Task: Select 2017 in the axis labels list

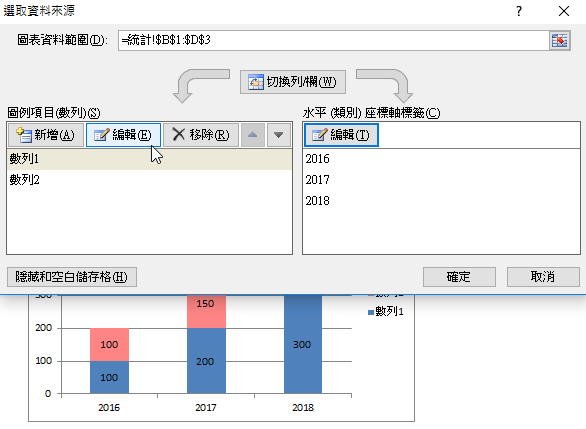Action: (441, 180)
